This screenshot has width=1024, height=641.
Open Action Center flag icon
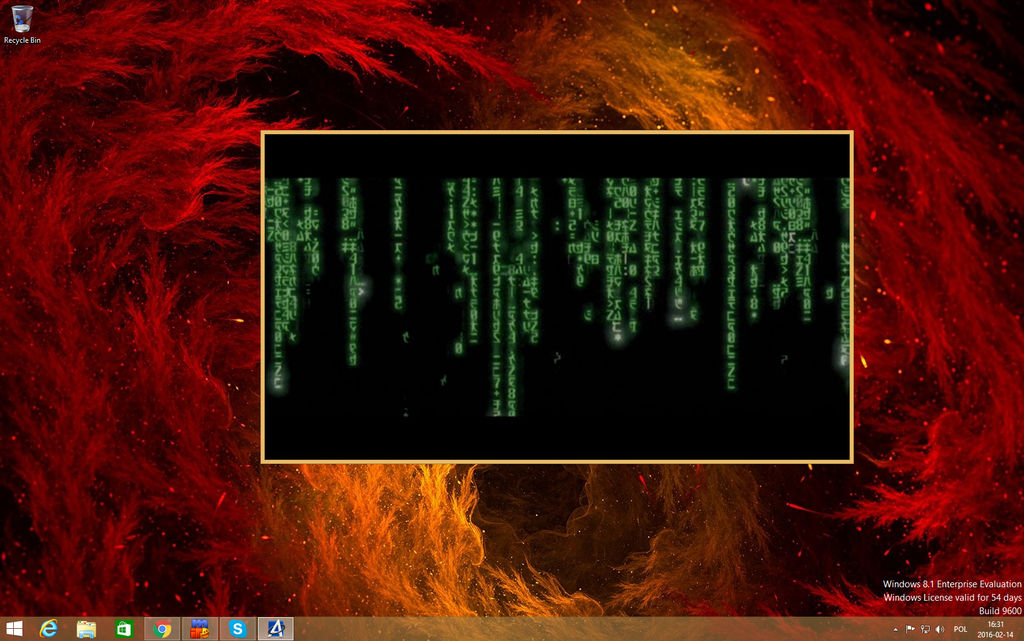click(x=910, y=629)
